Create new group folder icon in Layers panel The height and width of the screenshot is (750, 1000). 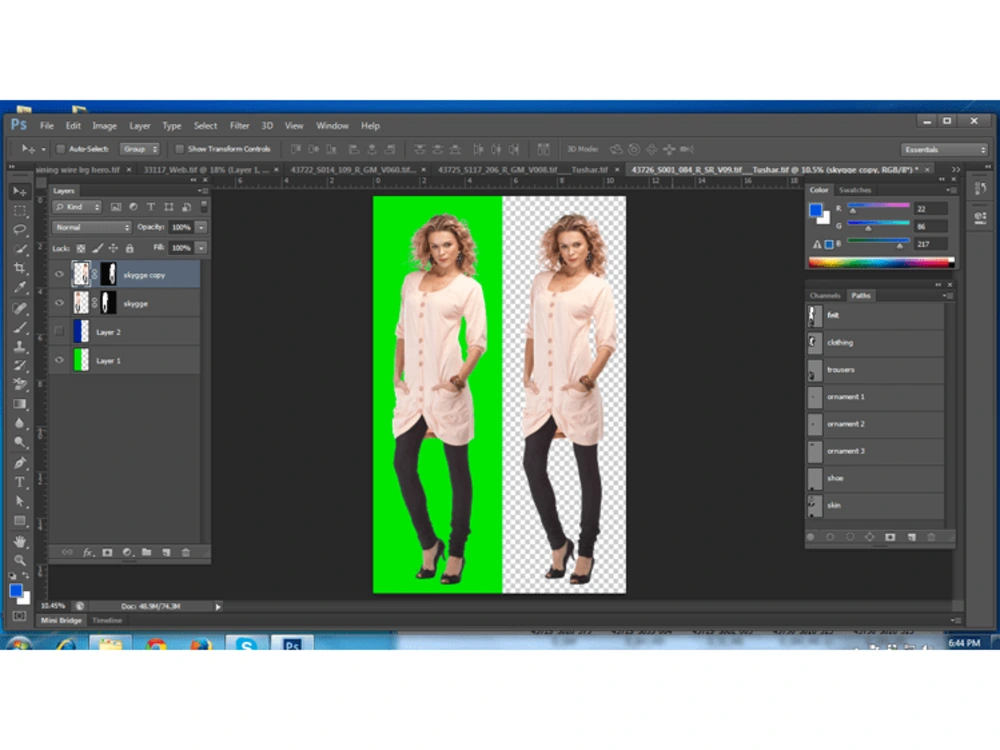point(146,552)
